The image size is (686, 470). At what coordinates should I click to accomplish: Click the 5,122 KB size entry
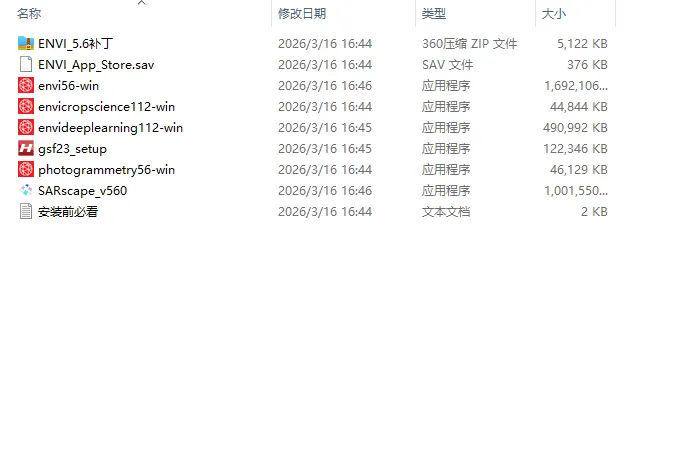click(x=582, y=44)
